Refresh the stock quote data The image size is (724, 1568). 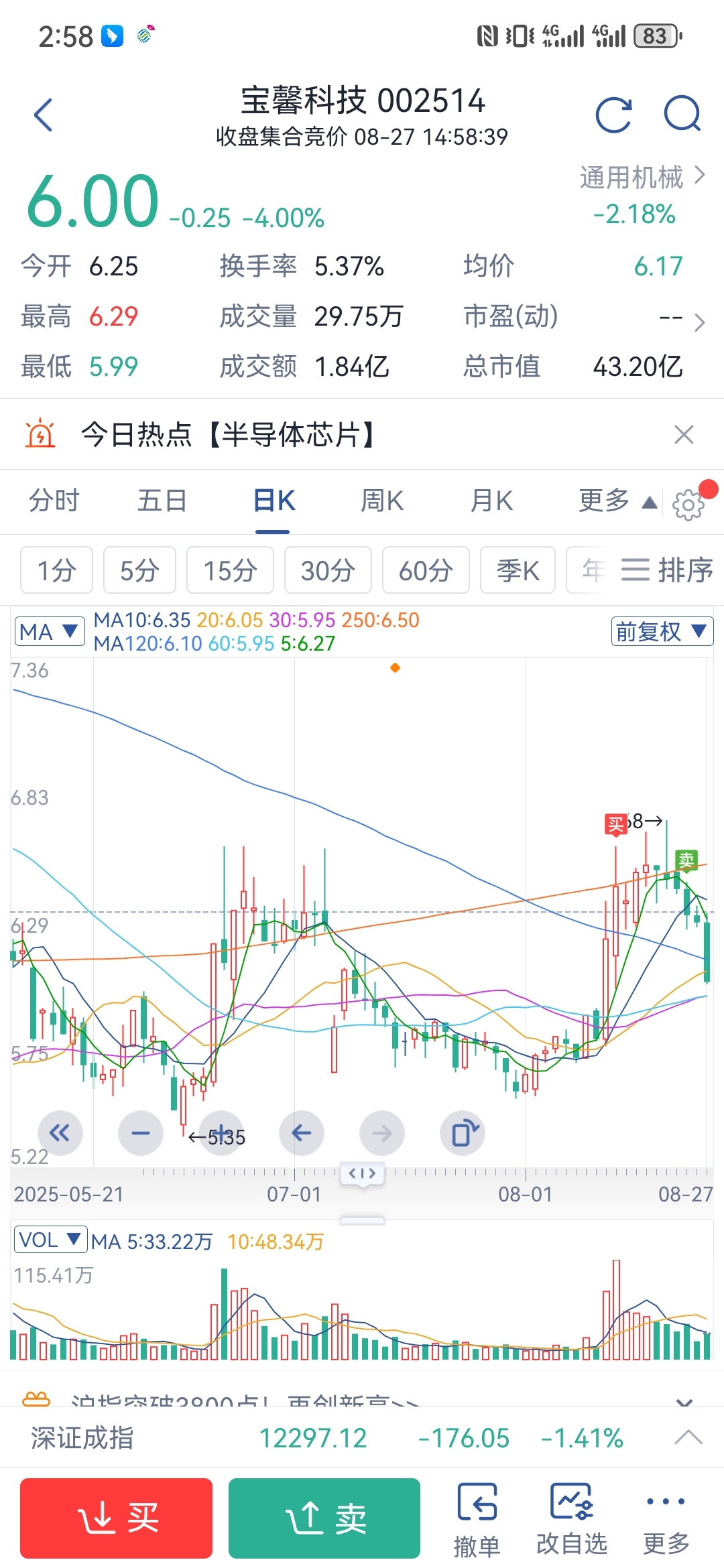pos(613,115)
